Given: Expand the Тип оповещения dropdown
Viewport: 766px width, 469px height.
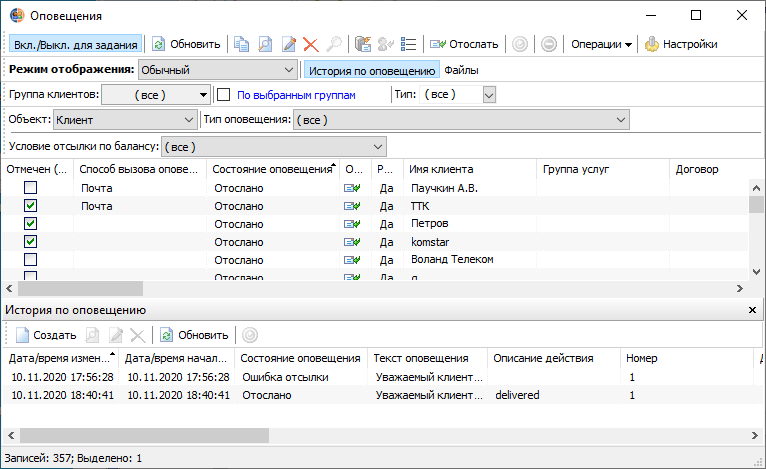Looking at the screenshot, I should pyautogui.click(x=461, y=120).
